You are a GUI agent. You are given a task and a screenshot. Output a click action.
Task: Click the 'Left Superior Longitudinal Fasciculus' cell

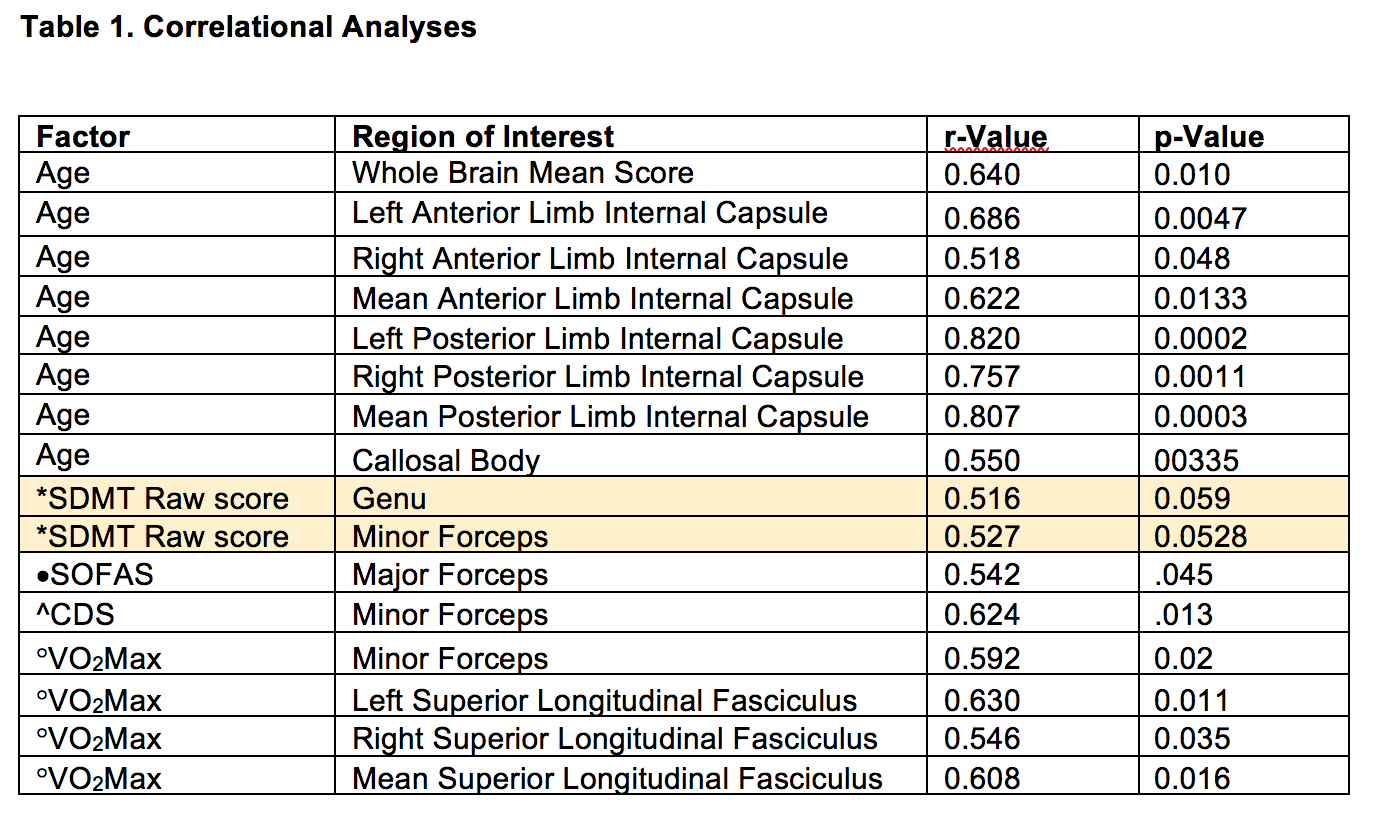click(604, 701)
